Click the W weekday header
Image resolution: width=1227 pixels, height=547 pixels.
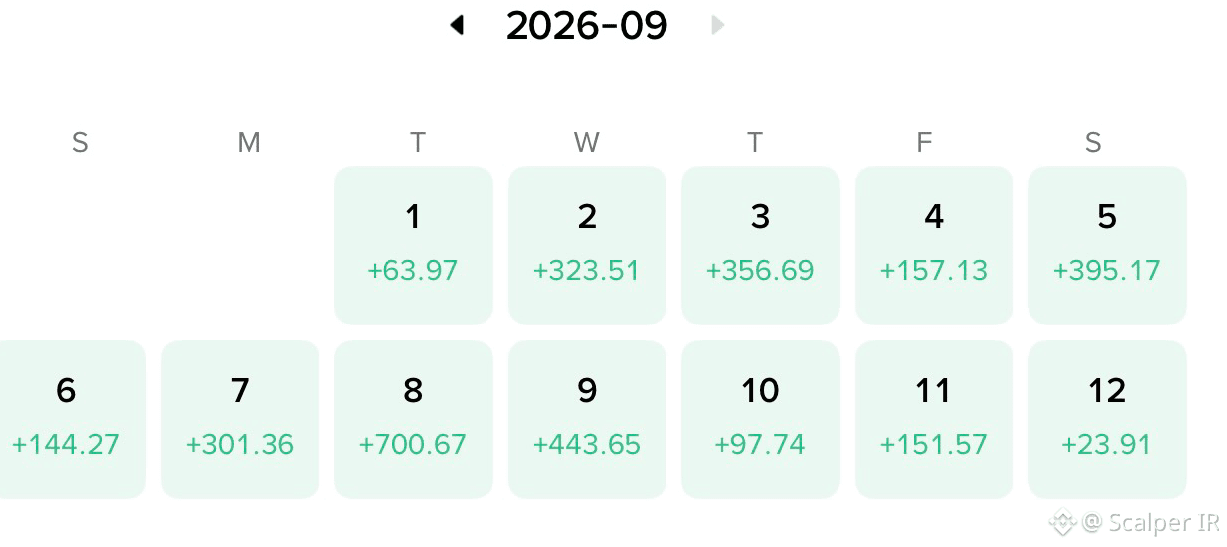pyautogui.click(x=587, y=143)
